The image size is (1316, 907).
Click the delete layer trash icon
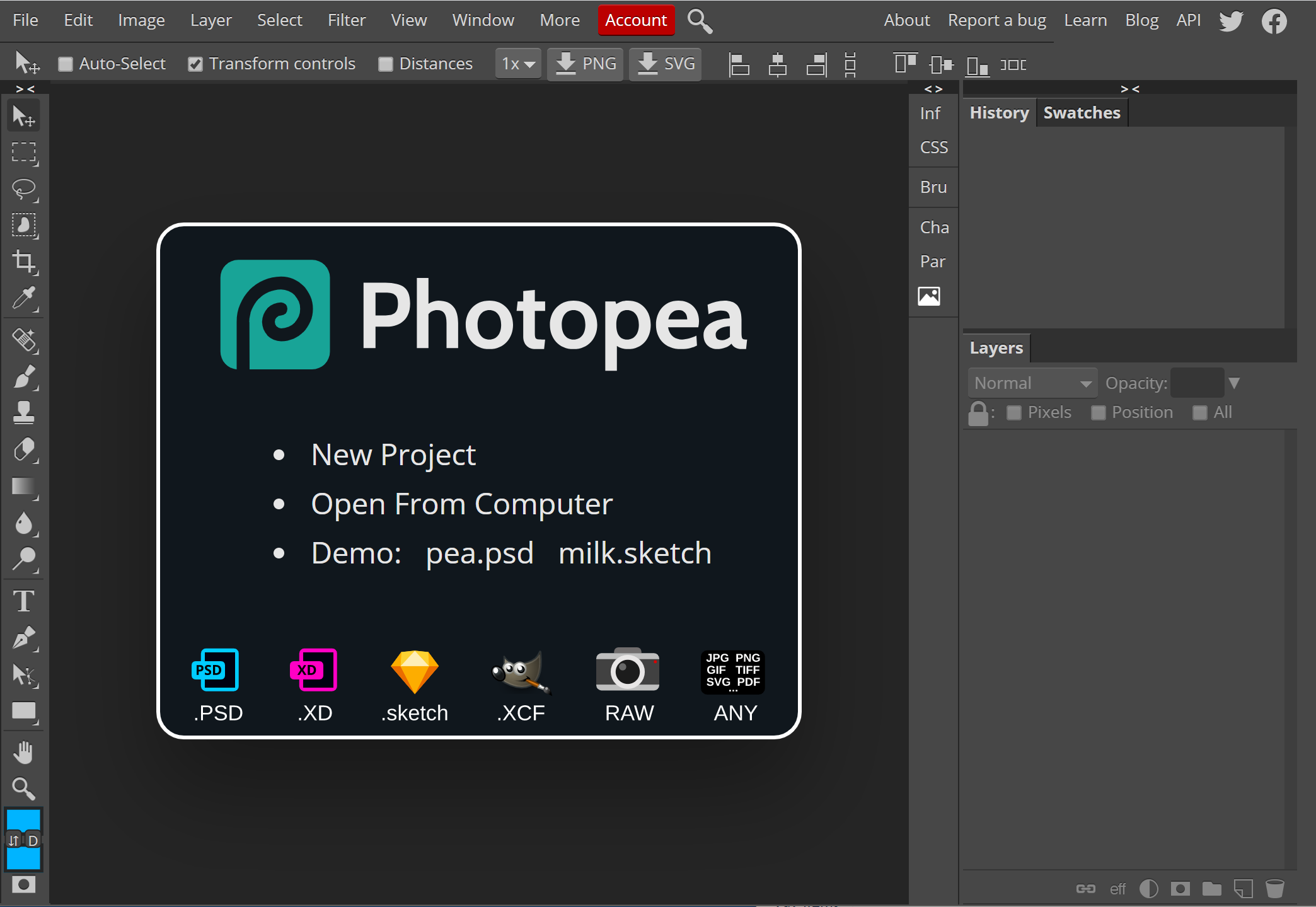click(x=1274, y=889)
